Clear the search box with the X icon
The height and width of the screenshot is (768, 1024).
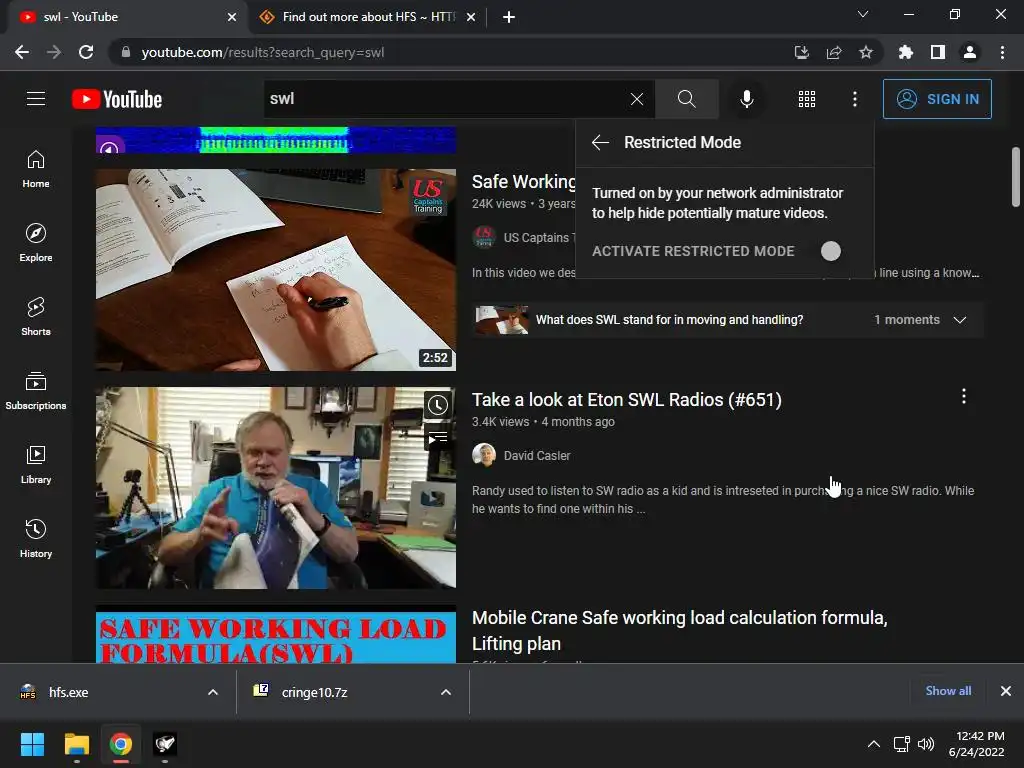(x=637, y=99)
